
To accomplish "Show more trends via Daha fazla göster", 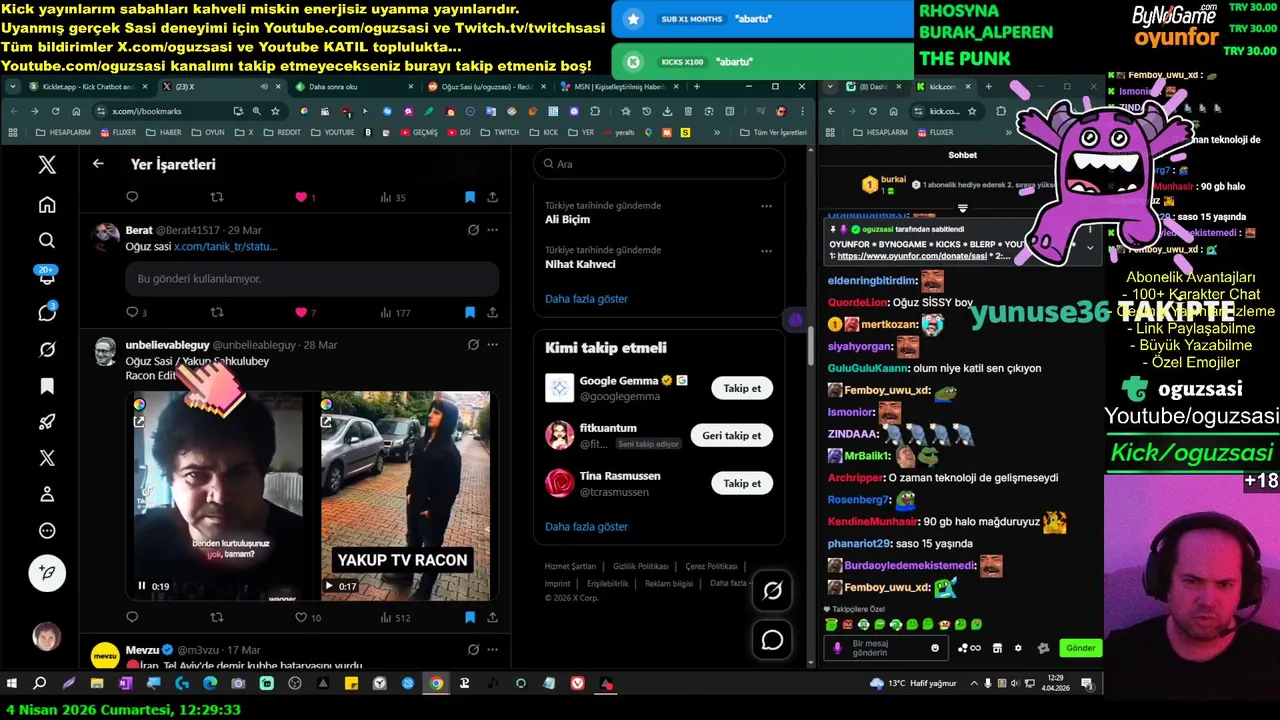I will 586,299.
